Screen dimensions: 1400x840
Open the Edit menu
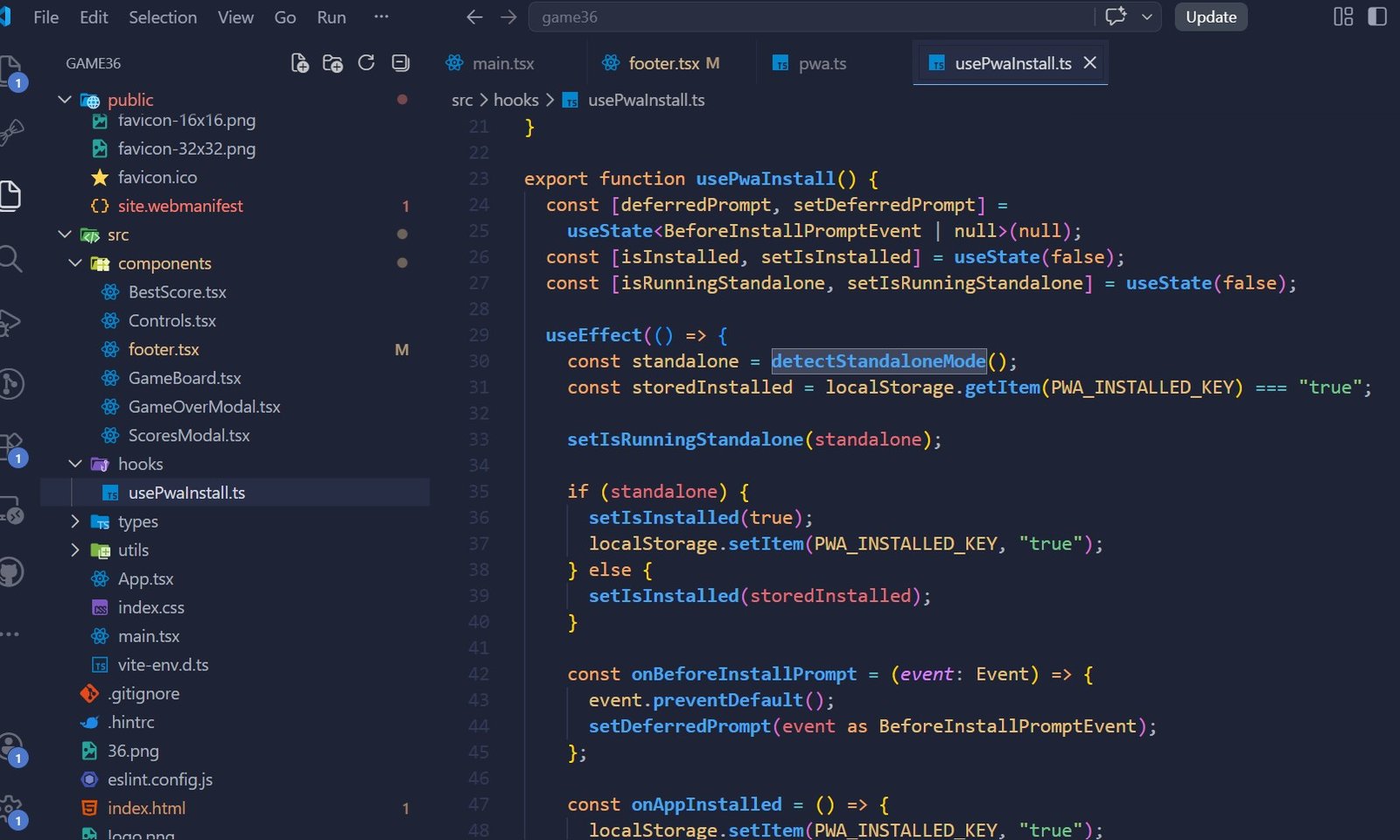(x=94, y=17)
